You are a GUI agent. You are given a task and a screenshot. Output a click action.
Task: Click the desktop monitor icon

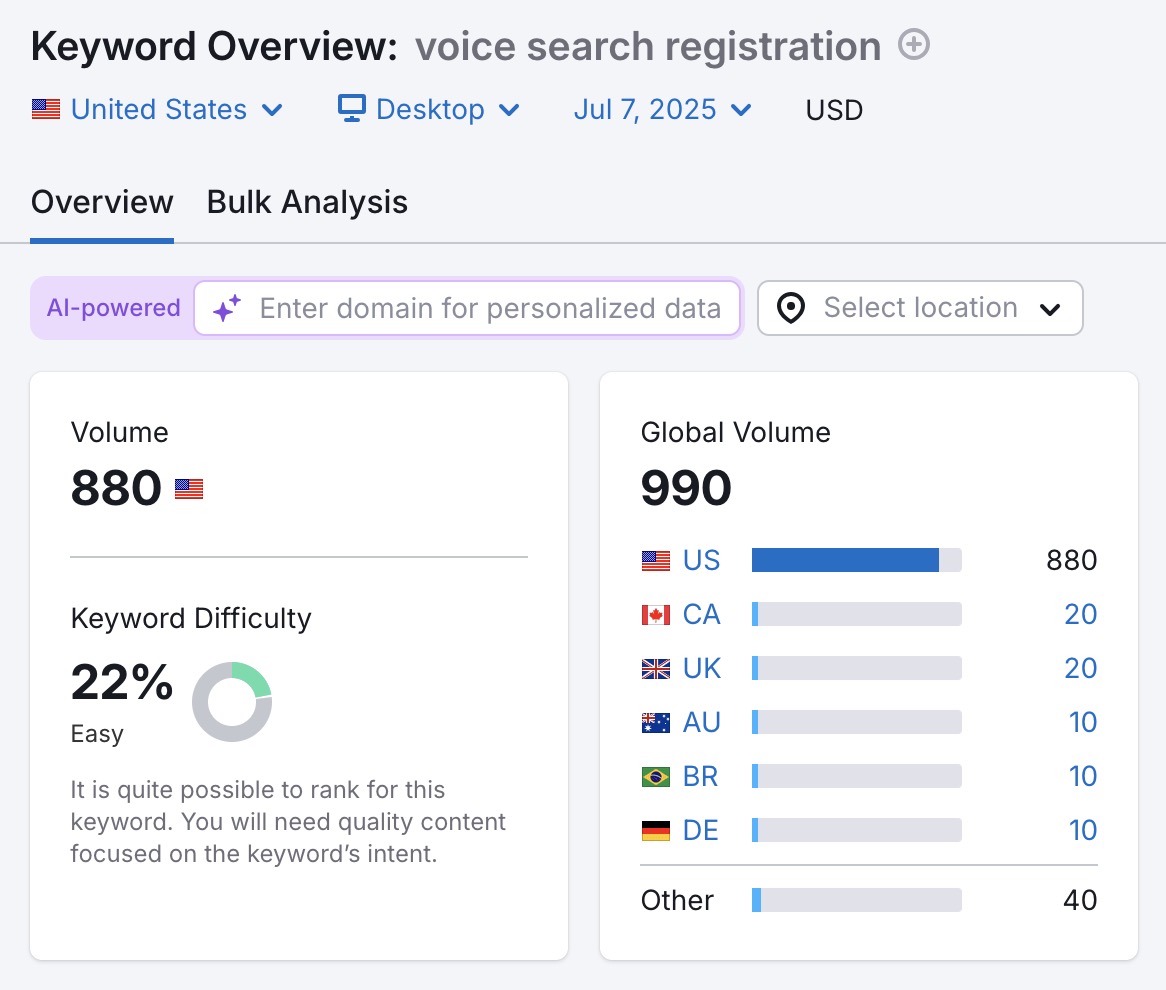point(351,109)
